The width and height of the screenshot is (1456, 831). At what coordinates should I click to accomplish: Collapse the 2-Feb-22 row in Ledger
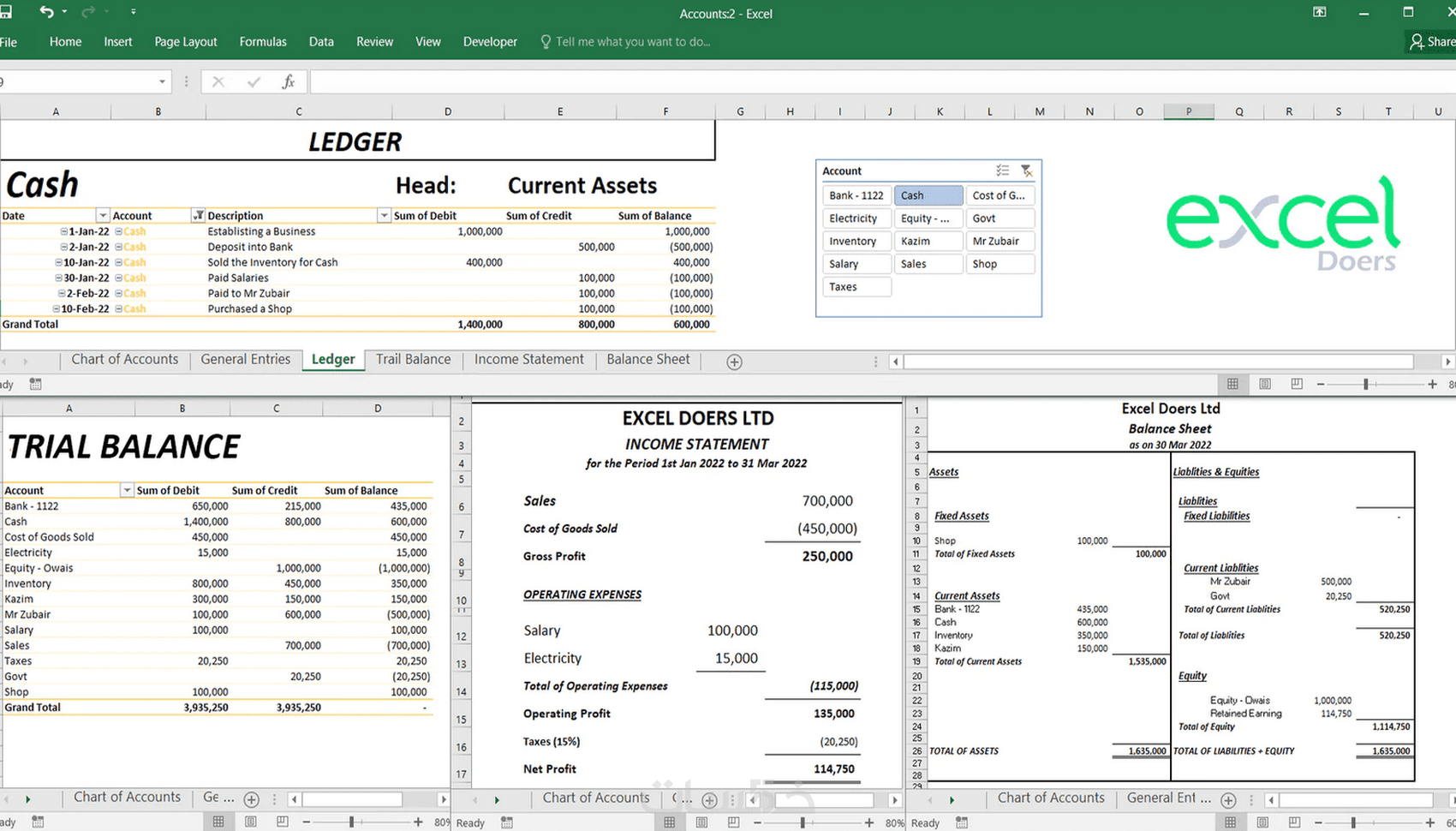point(63,293)
